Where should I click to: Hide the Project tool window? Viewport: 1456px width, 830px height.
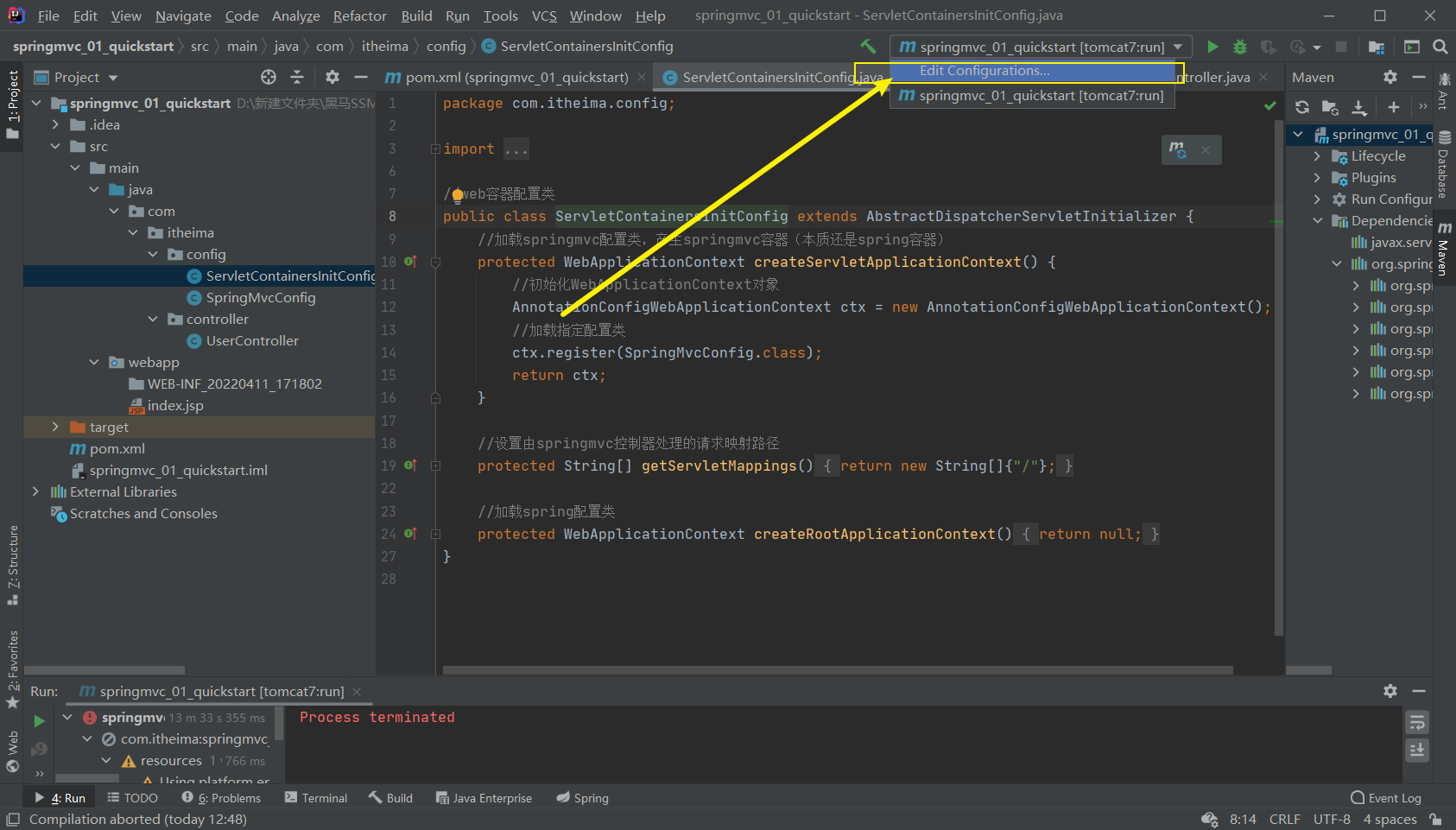tap(361, 77)
